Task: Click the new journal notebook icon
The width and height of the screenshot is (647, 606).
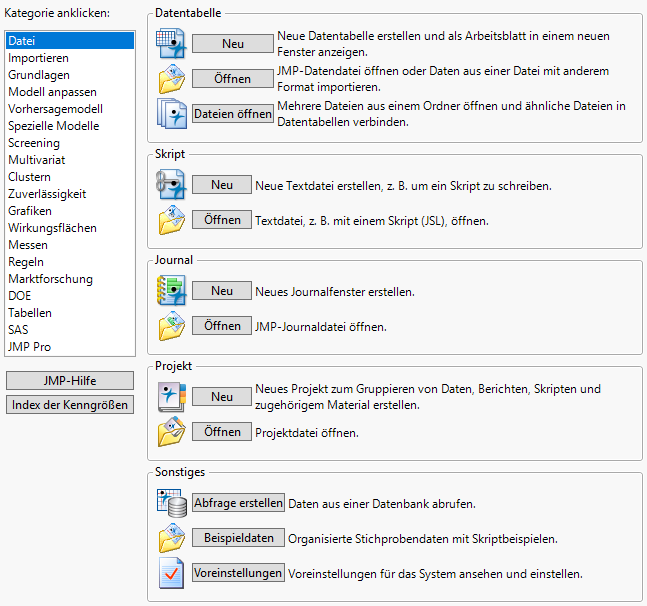Action: (171, 291)
